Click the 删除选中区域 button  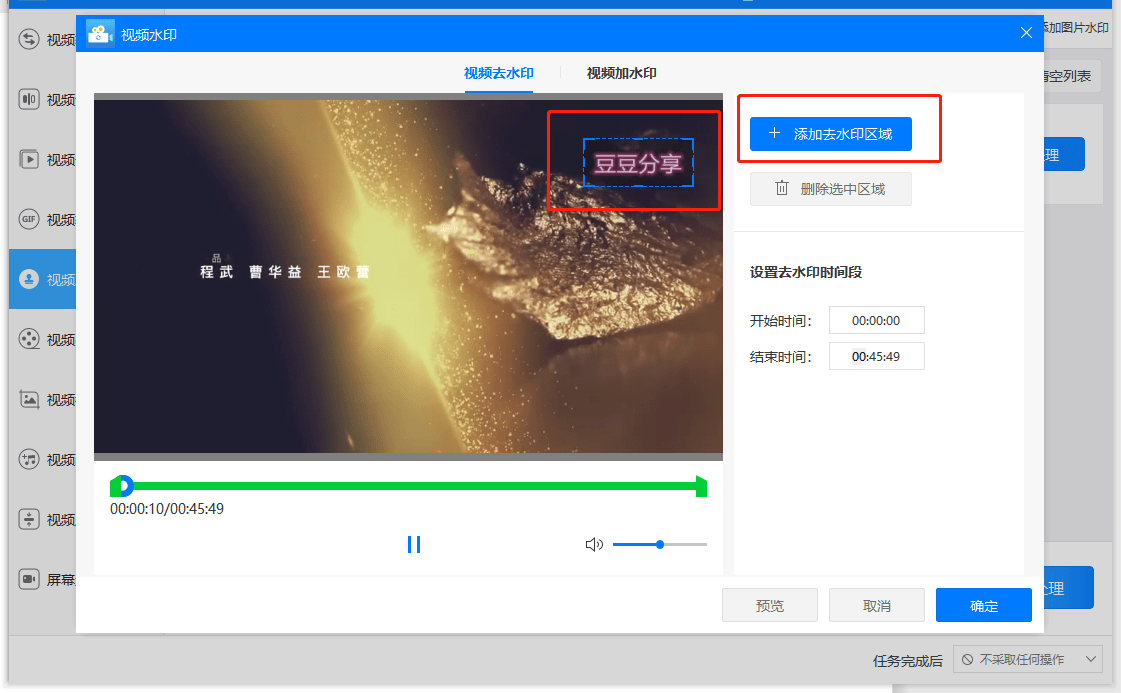tap(830, 189)
